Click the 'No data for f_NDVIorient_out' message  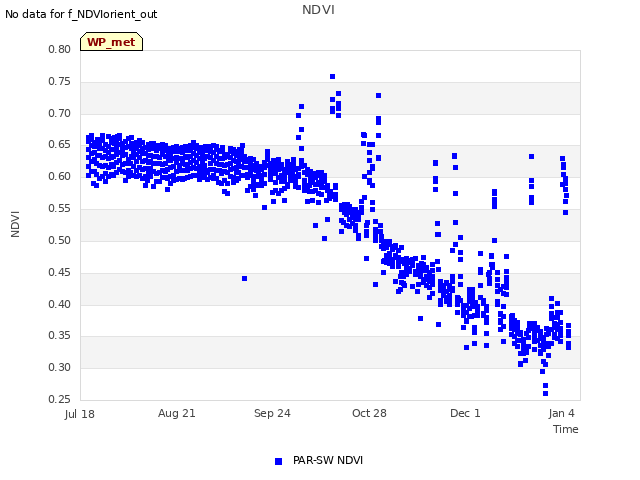point(81,14)
